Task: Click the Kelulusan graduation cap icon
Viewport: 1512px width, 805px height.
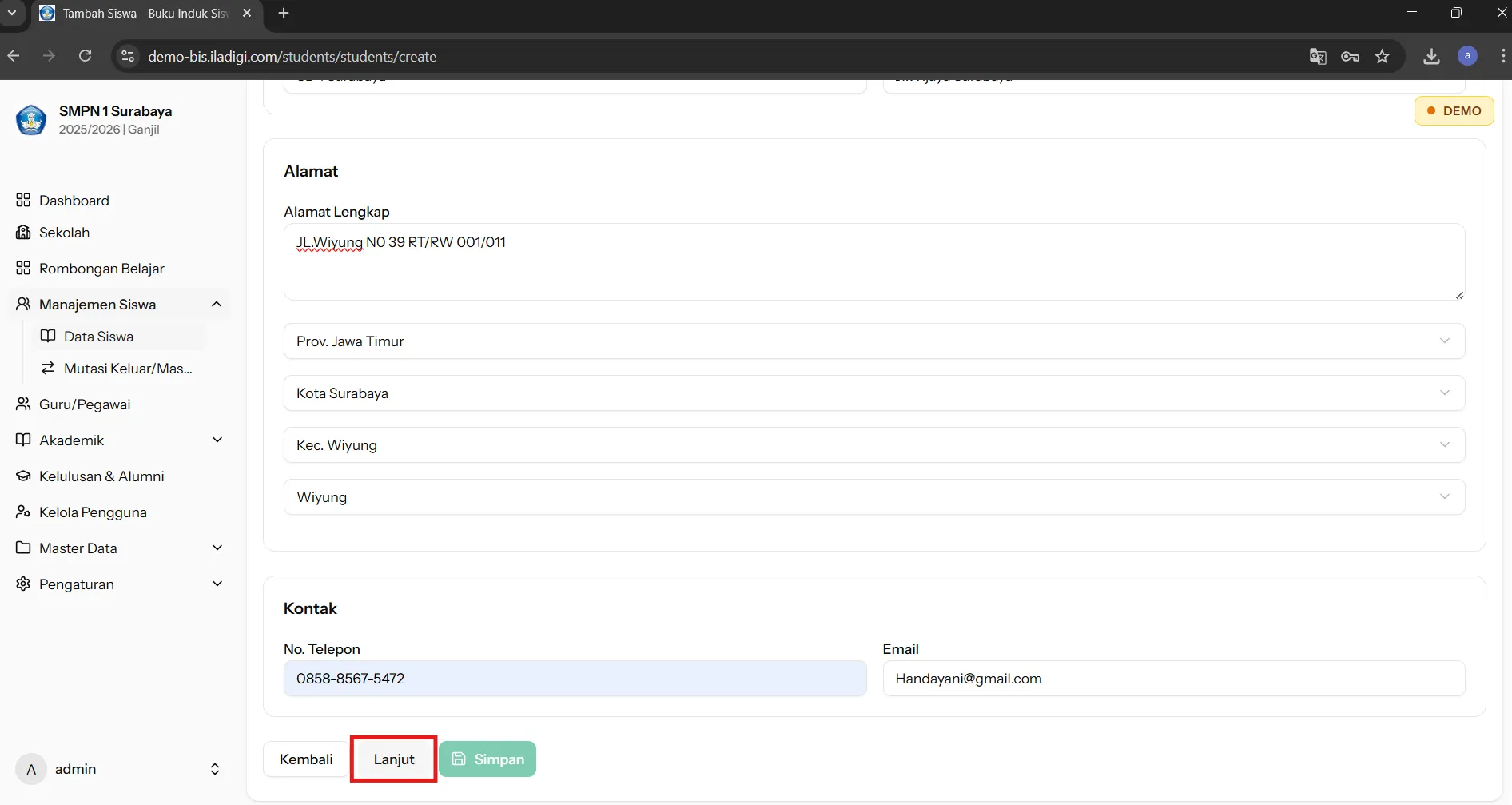Action: [x=23, y=476]
